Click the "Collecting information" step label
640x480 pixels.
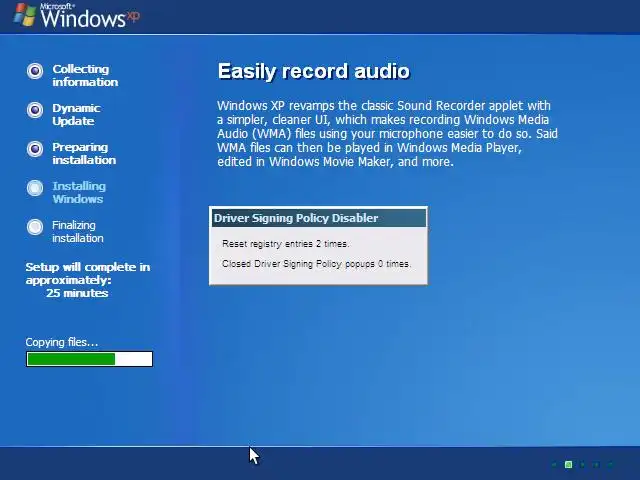85,76
